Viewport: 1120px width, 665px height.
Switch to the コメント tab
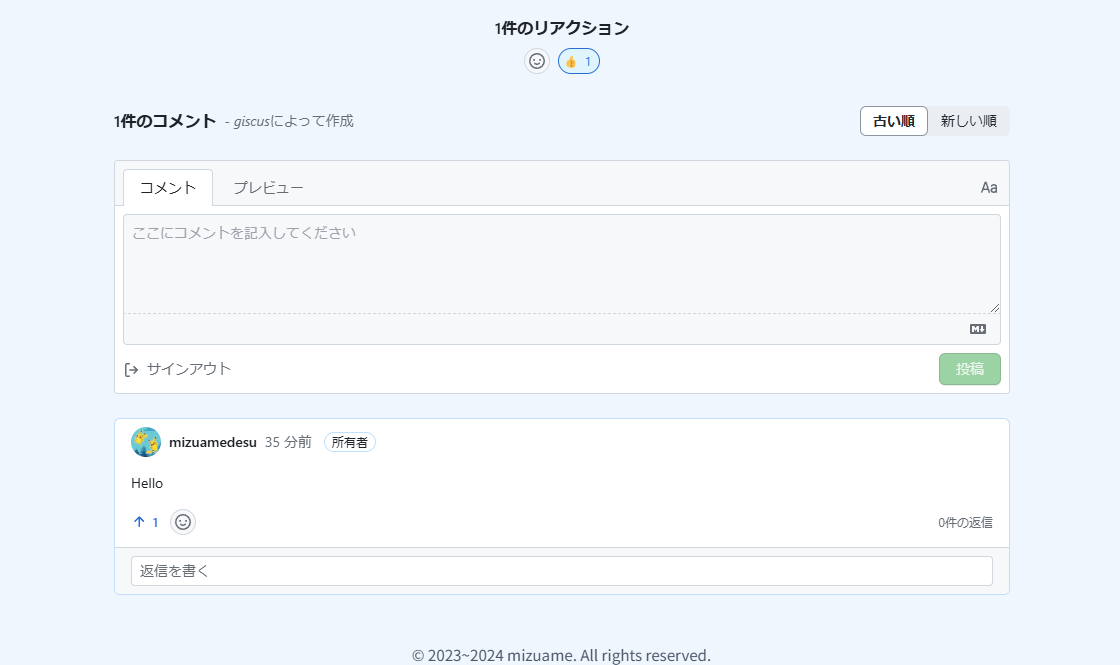point(168,187)
